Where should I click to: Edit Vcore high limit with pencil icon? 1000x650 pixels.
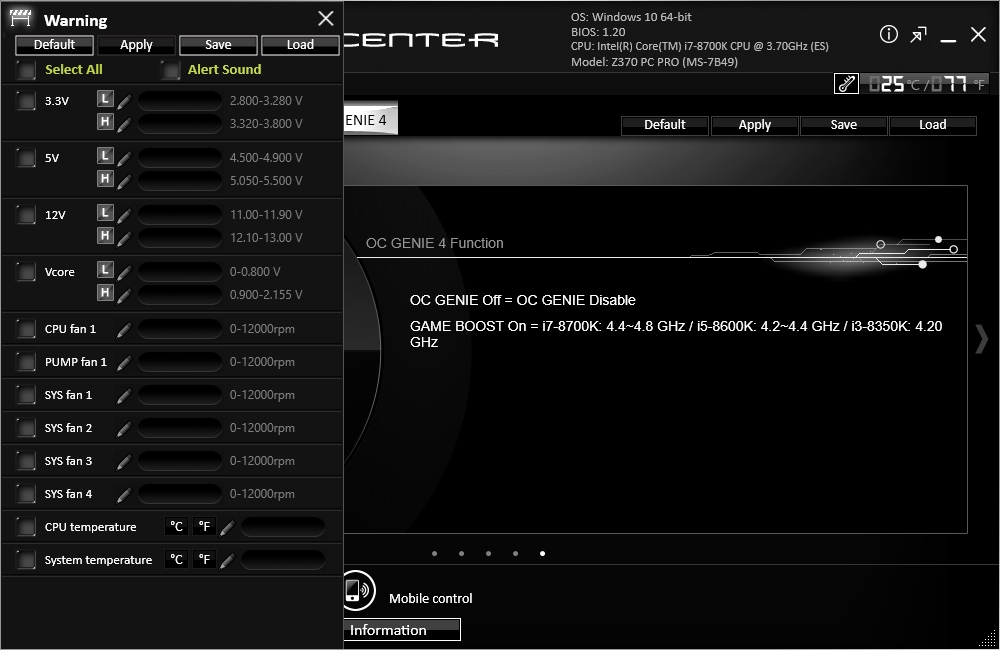tap(124, 295)
